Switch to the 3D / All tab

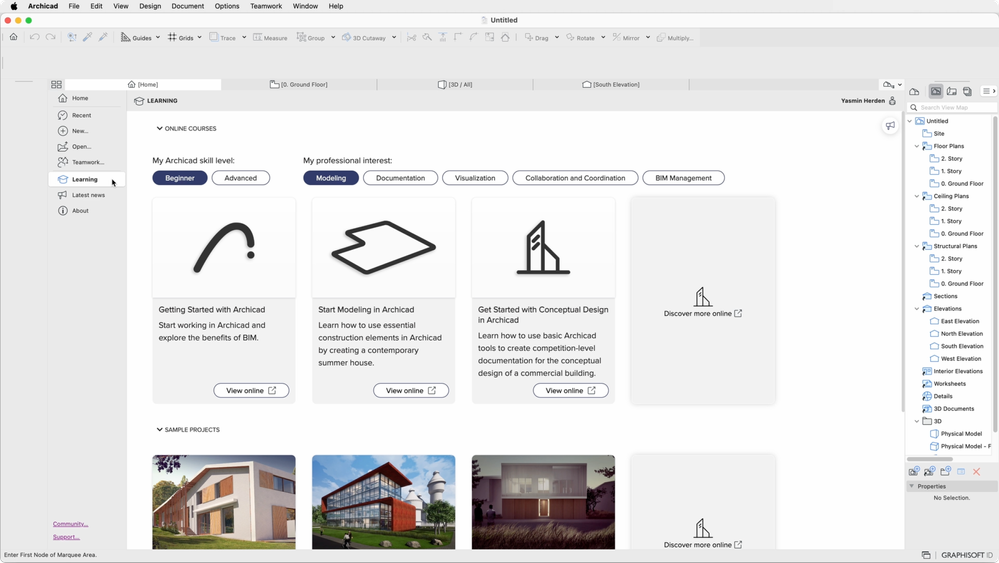click(455, 84)
